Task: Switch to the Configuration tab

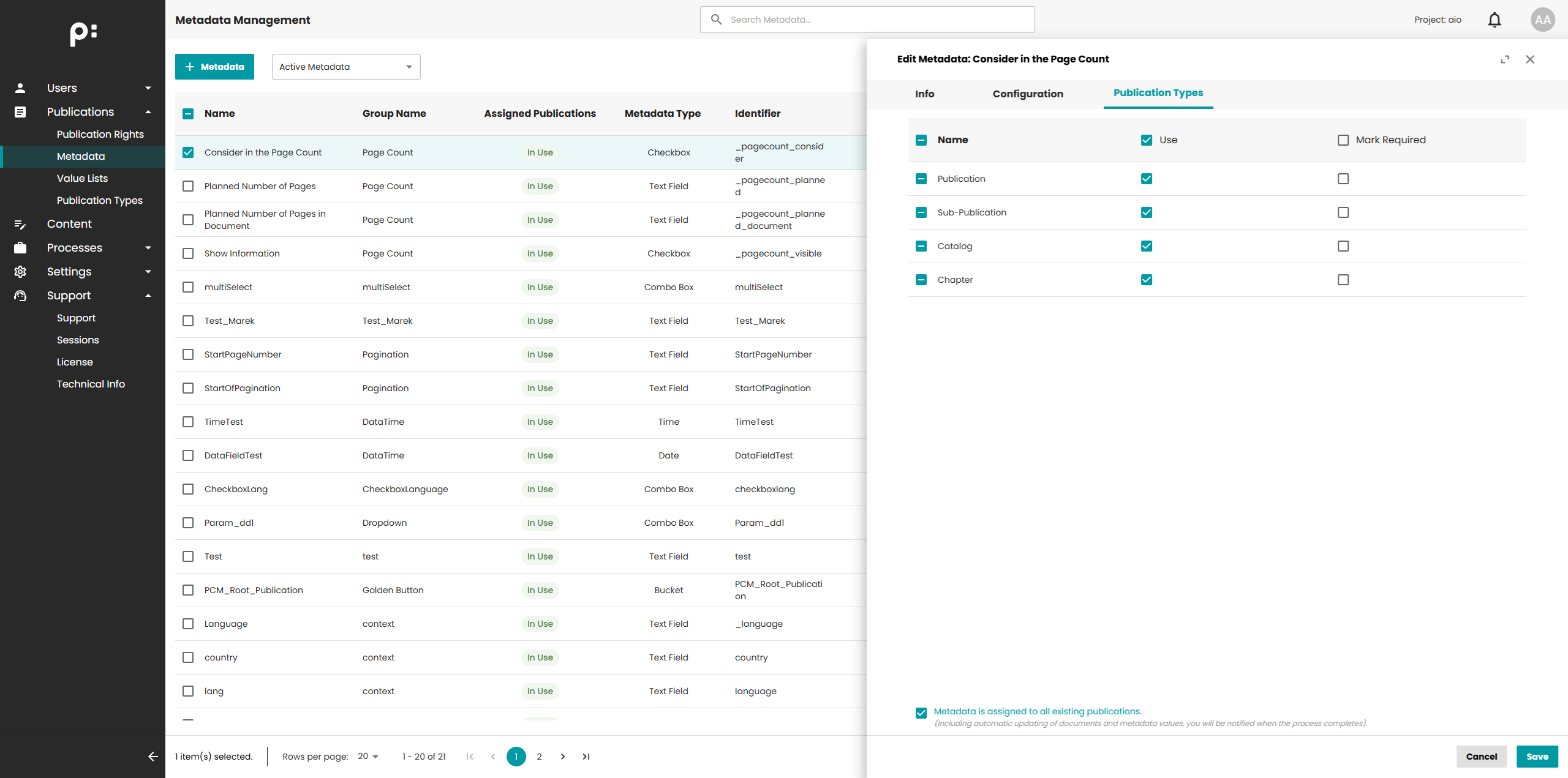Action: (x=1028, y=94)
